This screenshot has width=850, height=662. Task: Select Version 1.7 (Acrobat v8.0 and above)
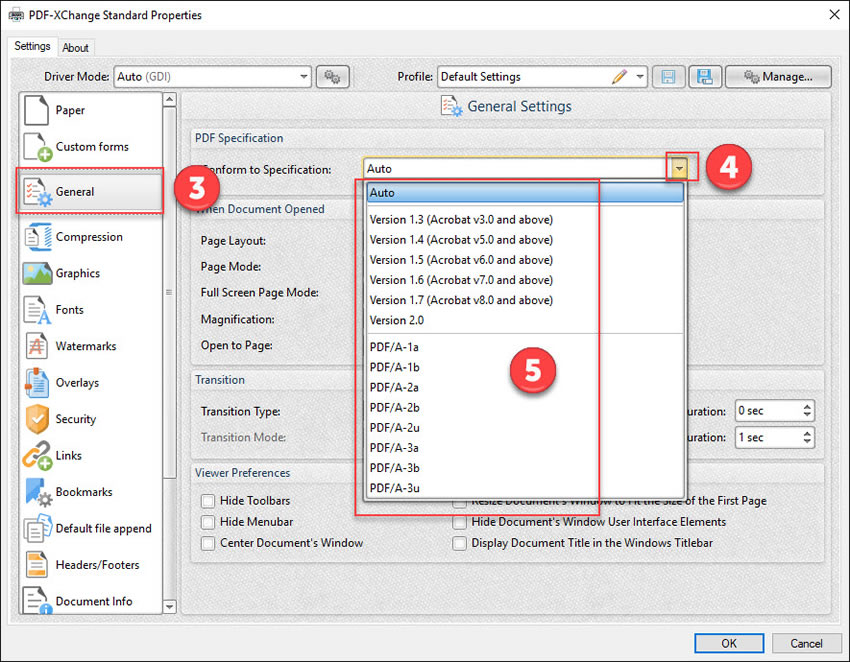coord(525,300)
